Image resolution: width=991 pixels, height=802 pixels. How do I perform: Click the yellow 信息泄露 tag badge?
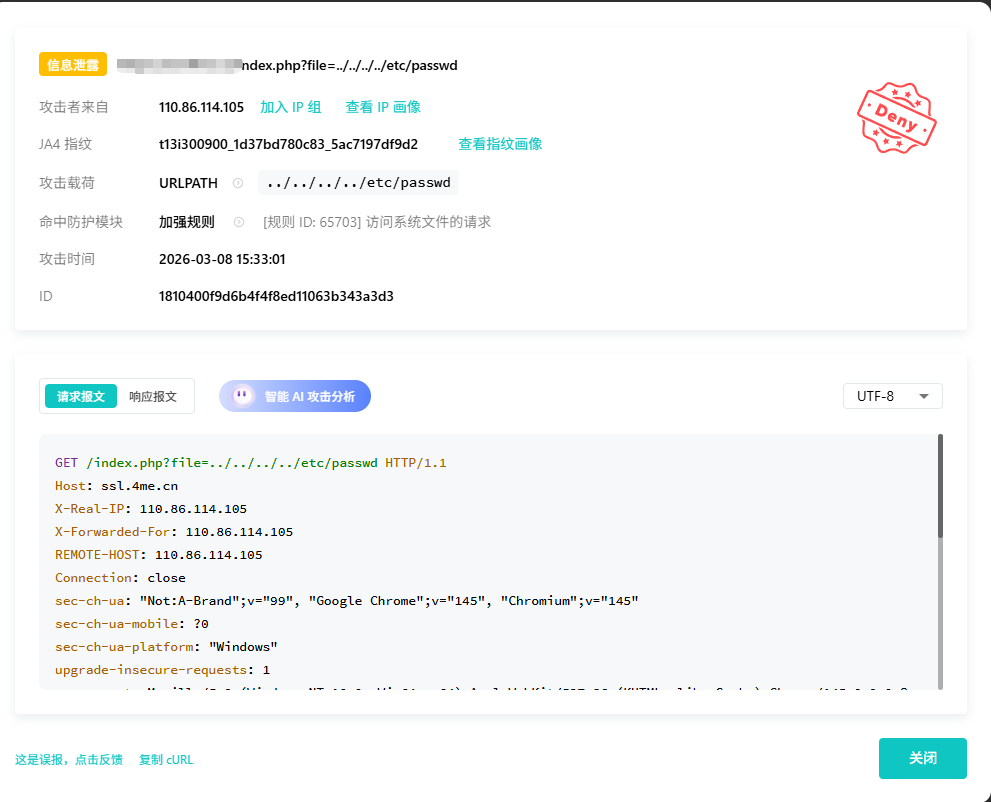point(73,65)
